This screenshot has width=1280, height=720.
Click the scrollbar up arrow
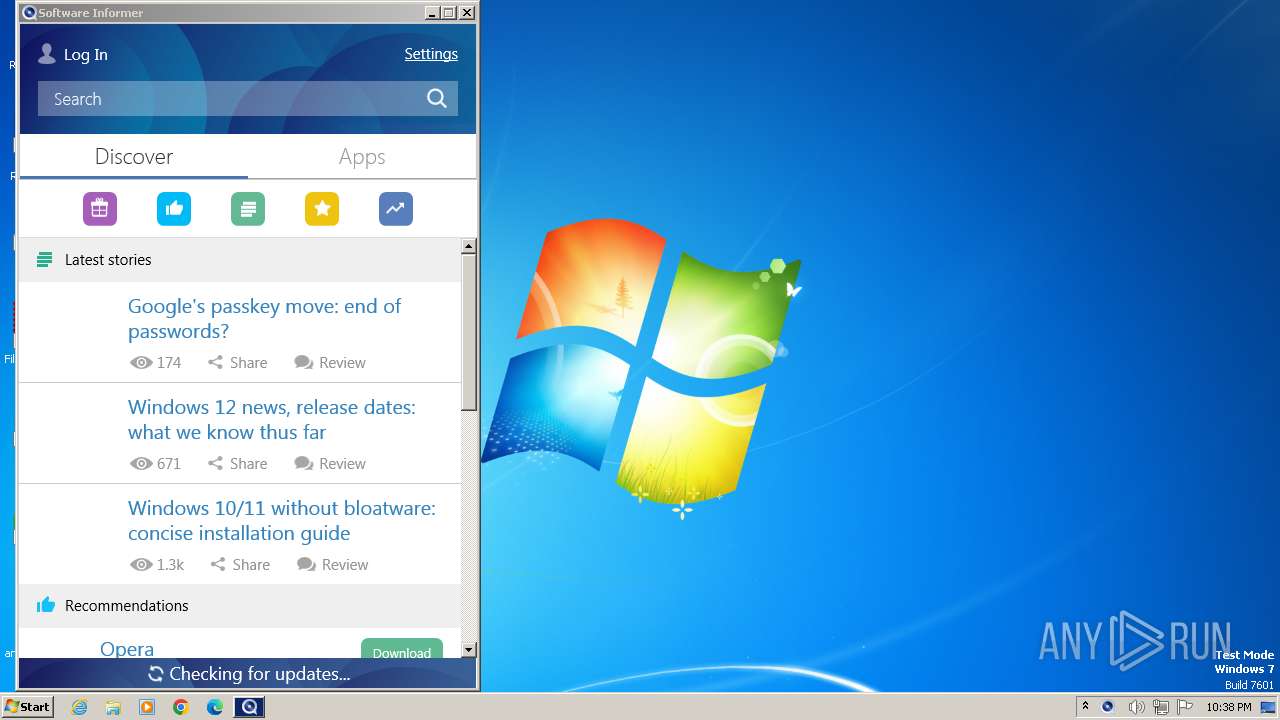click(469, 246)
